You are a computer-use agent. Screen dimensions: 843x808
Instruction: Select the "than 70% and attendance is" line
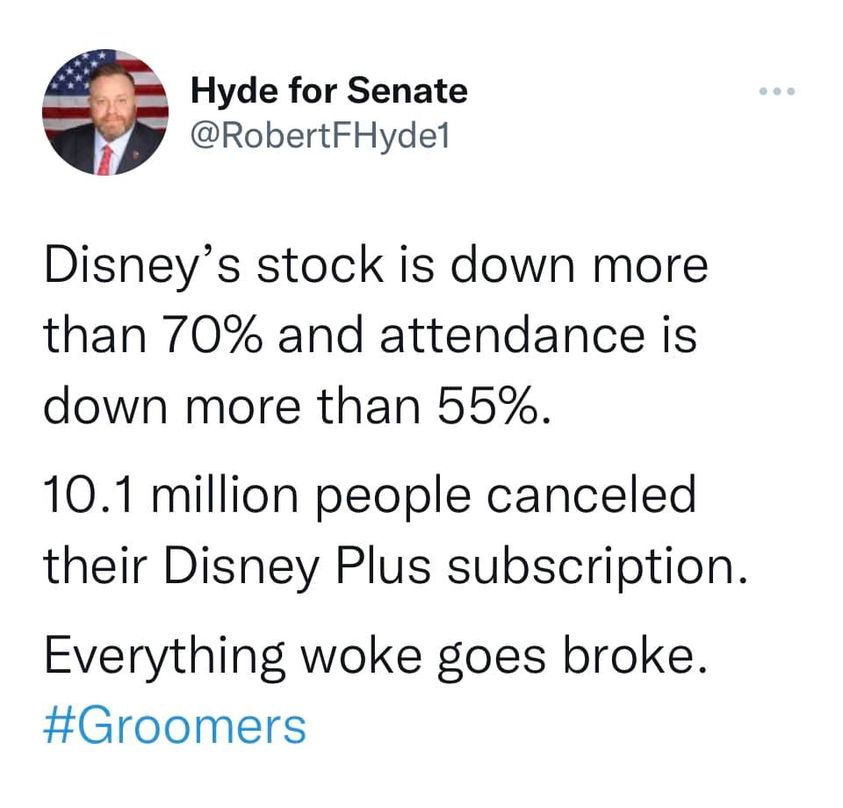click(369, 337)
